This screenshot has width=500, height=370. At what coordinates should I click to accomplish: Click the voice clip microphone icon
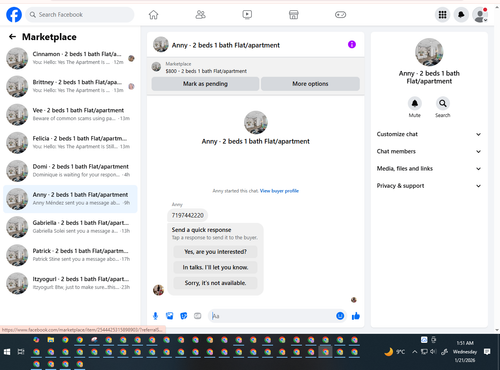[x=155, y=316]
